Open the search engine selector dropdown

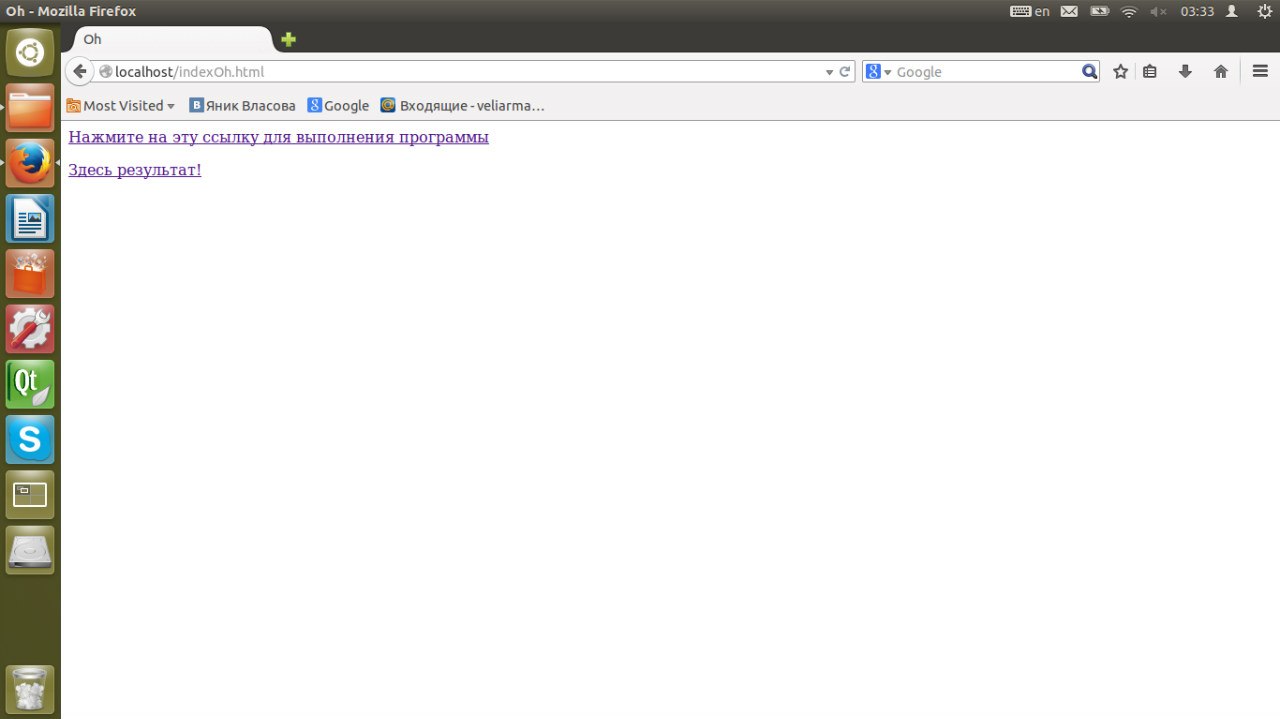click(x=878, y=72)
